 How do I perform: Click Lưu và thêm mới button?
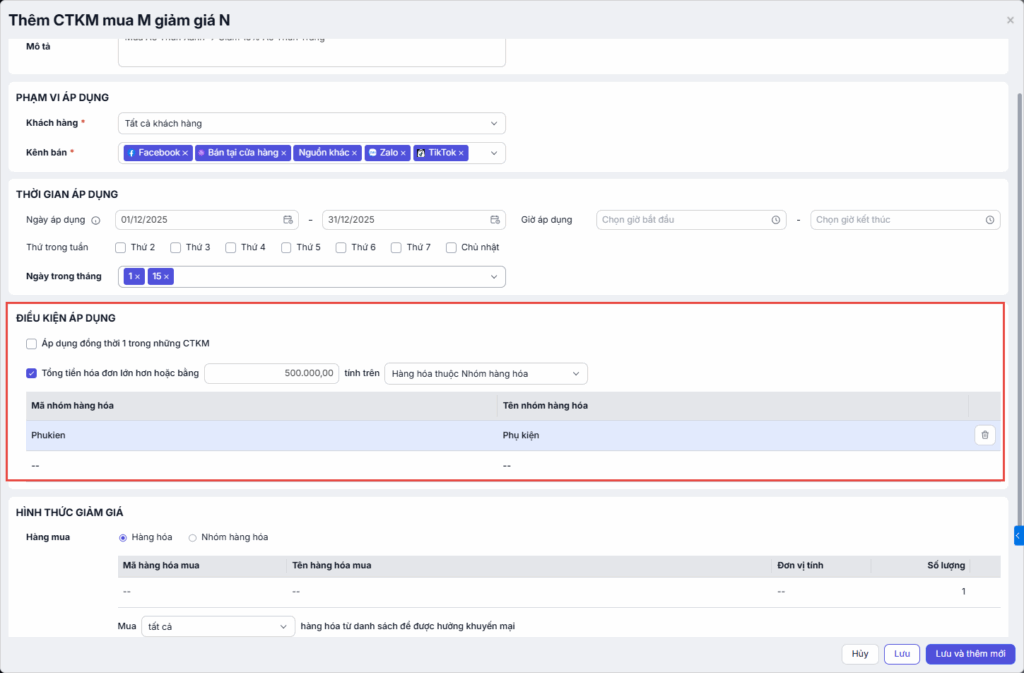tap(970, 654)
